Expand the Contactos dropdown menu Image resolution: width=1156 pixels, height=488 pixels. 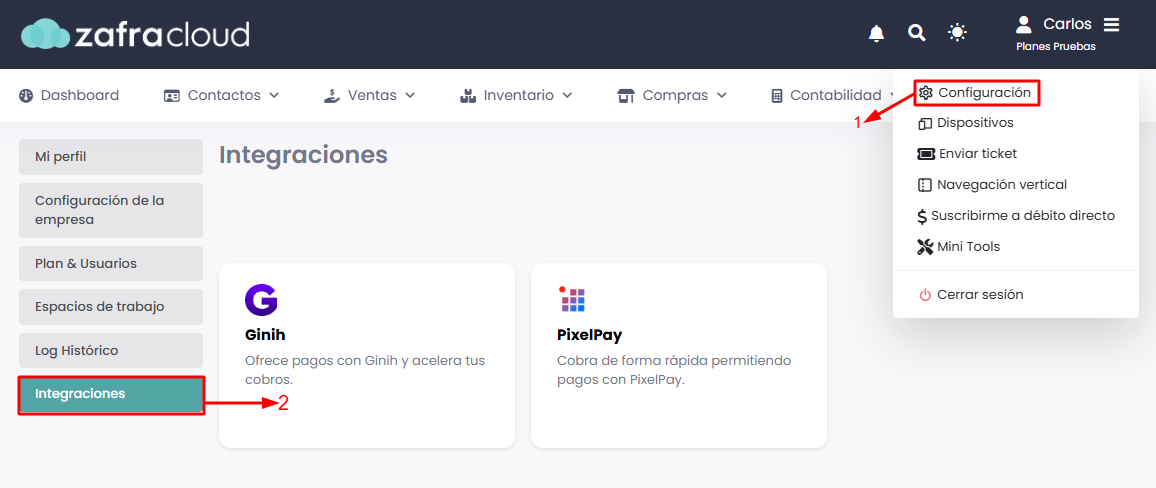(x=221, y=96)
